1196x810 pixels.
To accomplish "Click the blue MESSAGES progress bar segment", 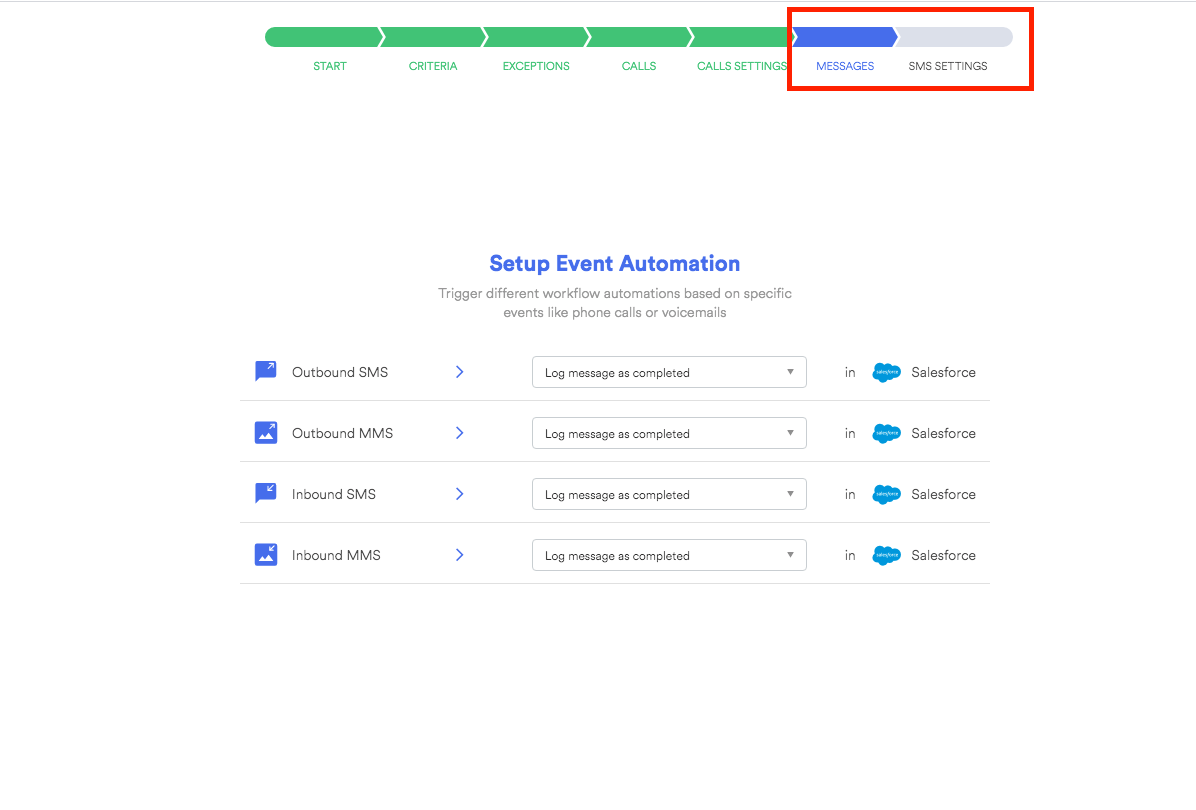I will click(845, 37).
